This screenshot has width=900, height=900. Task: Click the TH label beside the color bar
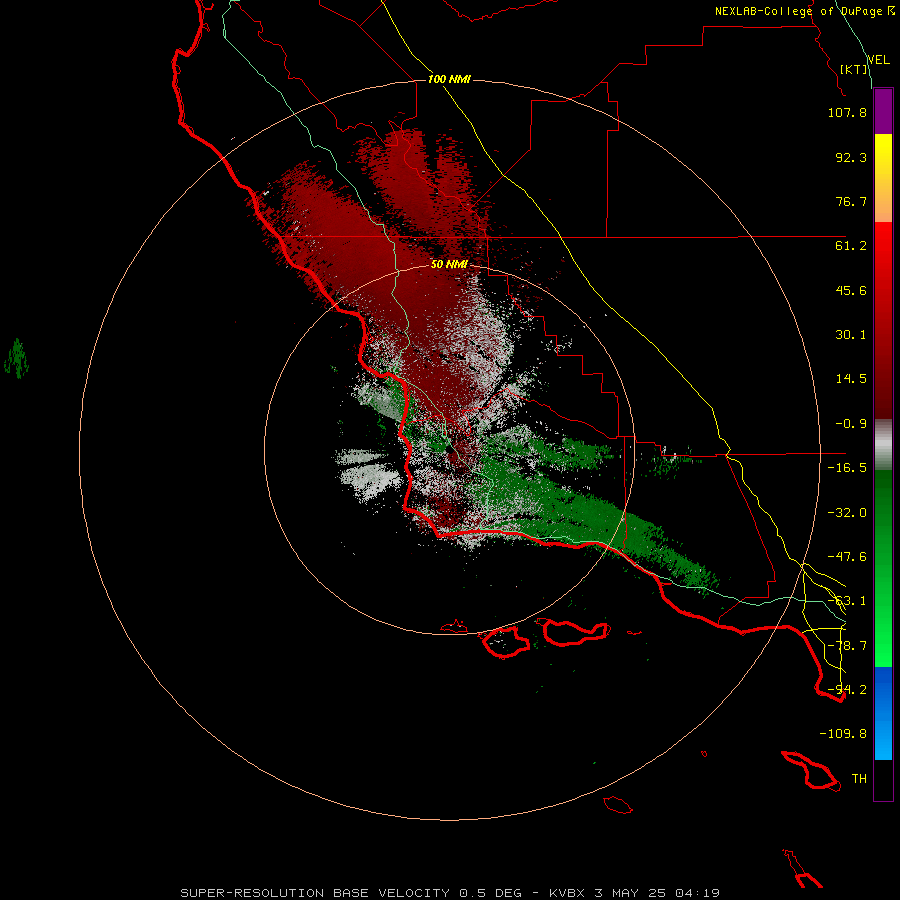859,779
